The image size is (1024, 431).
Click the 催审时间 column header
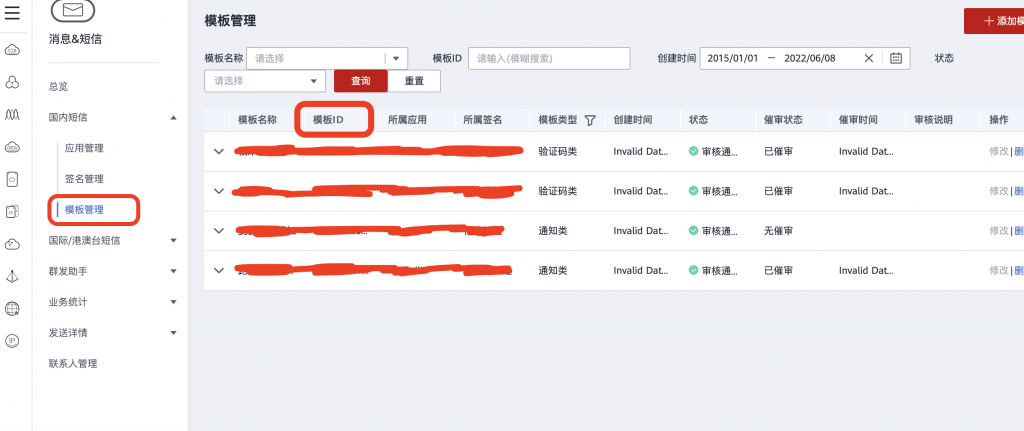(858, 120)
